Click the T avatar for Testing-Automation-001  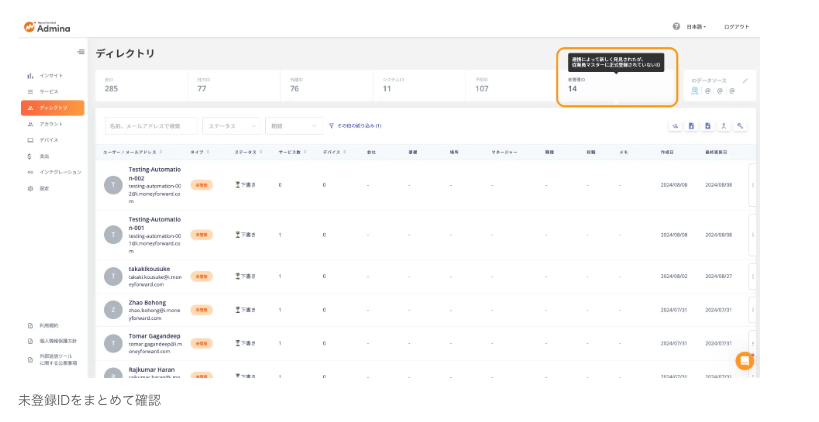coord(113,235)
